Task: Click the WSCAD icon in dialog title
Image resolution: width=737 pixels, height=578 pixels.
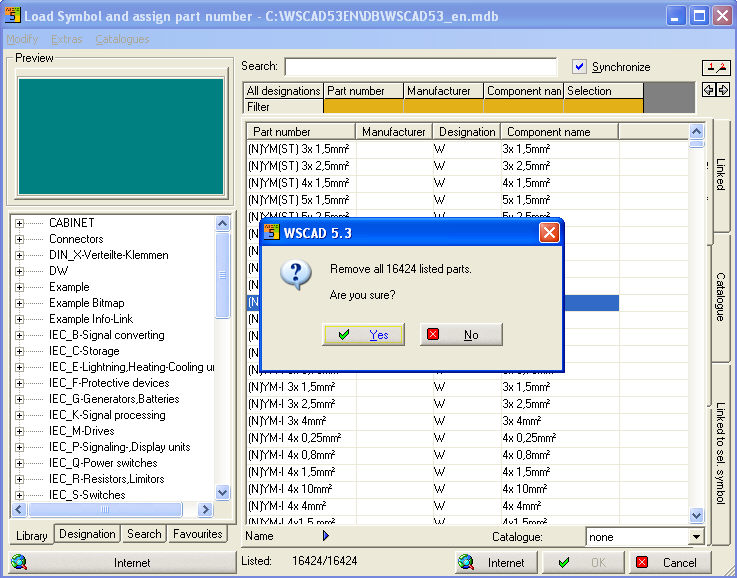Action: [272, 232]
